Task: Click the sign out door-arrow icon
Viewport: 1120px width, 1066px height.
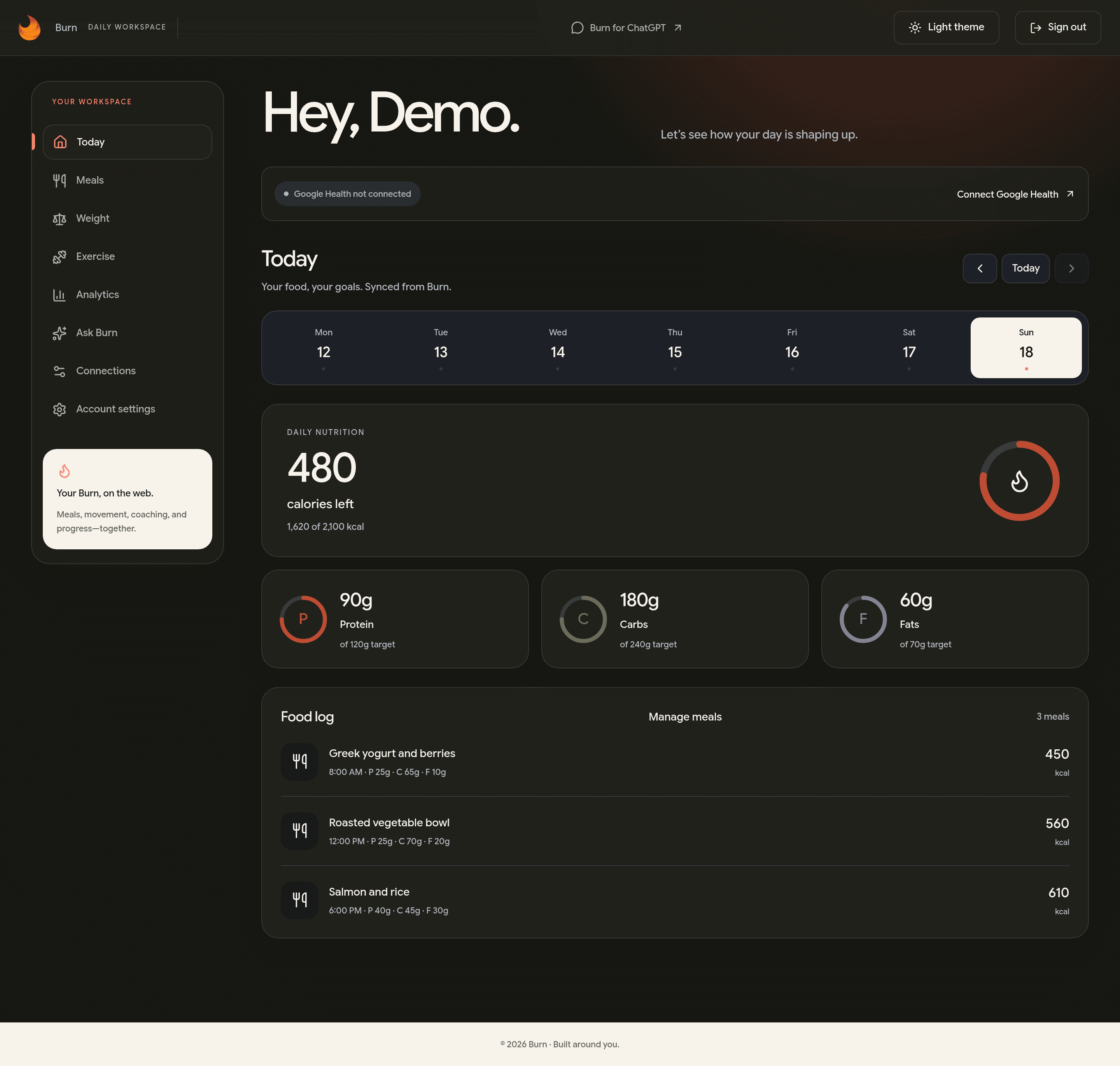Action: [x=1035, y=28]
